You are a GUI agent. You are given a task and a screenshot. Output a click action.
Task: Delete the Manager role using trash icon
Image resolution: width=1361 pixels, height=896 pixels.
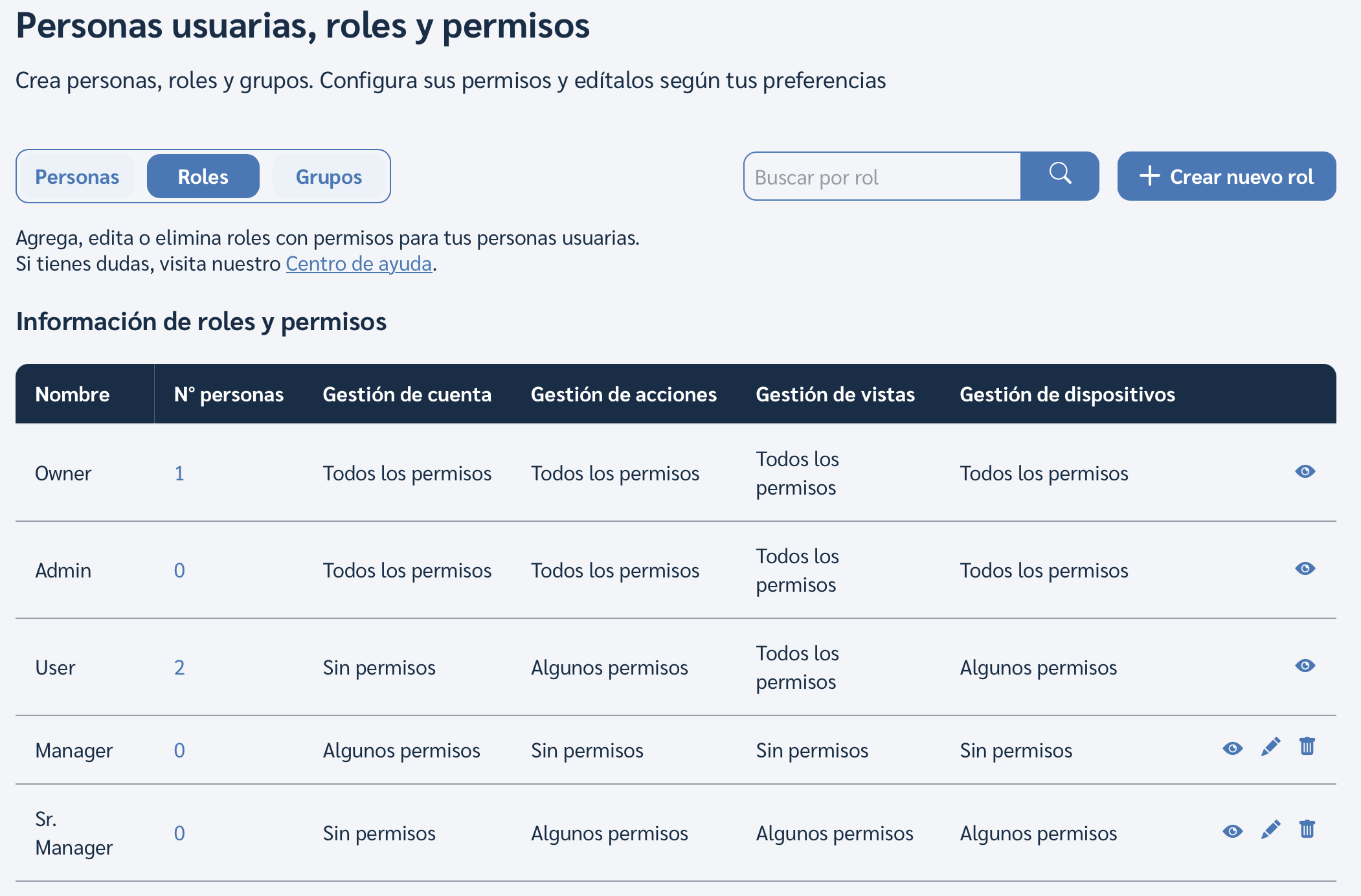pos(1307,746)
